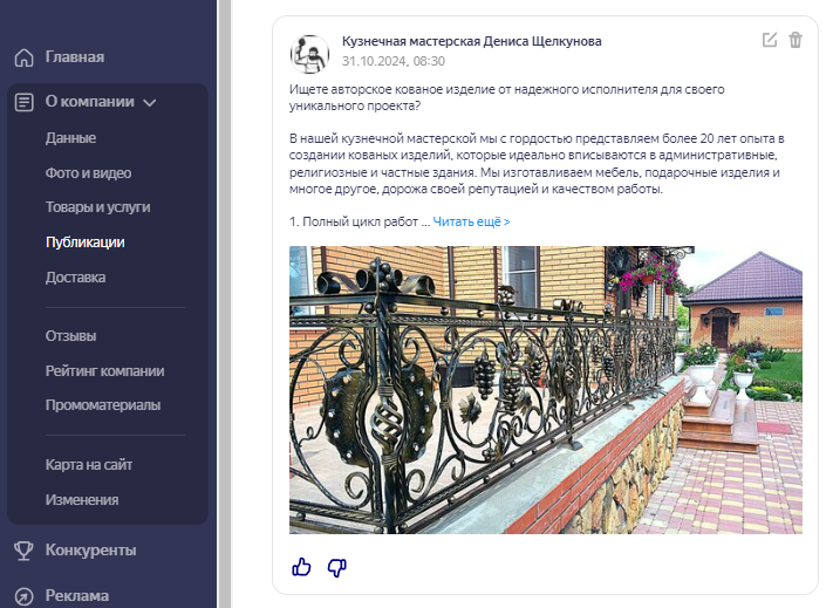Click the document icon beside О компании
The height and width of the screenshot is (608, 834).
point(24,102)
